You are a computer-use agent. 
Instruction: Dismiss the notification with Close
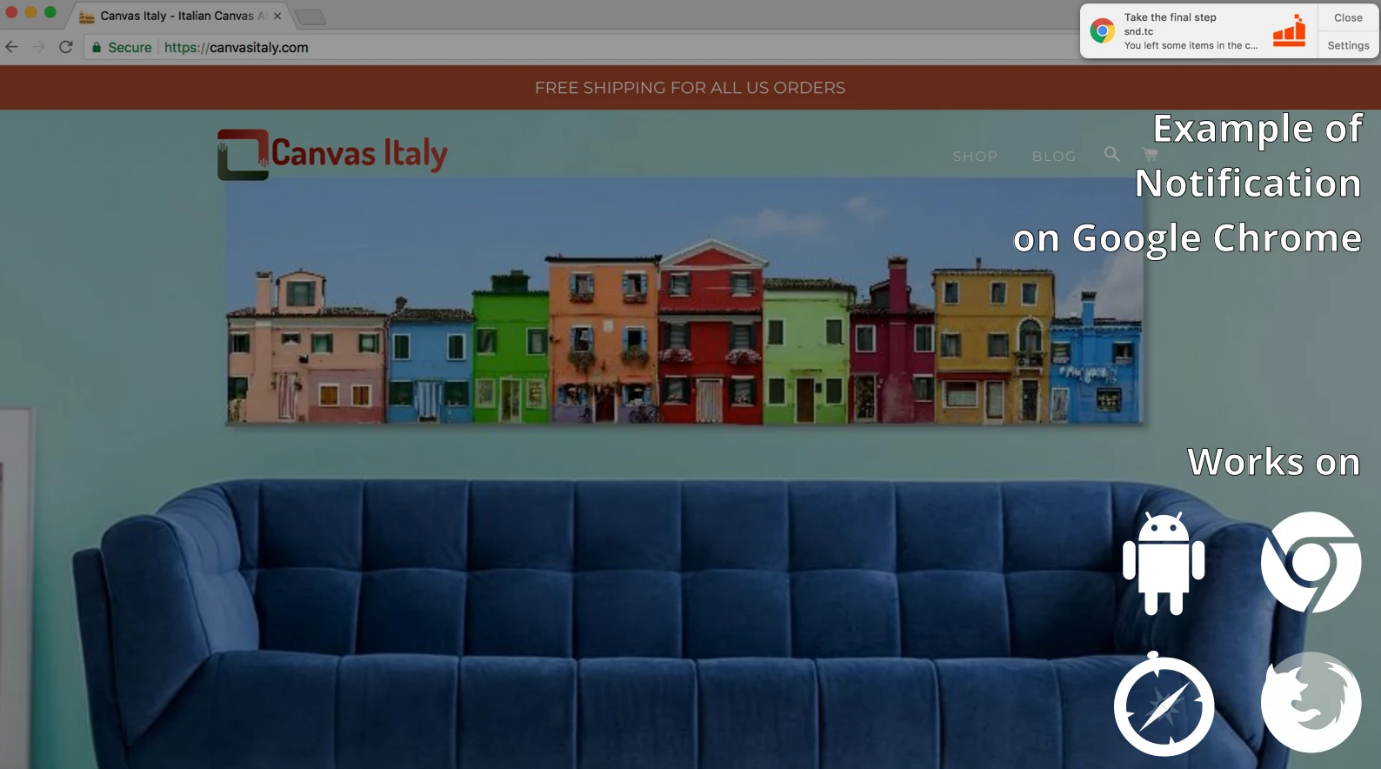(1348, 18)
